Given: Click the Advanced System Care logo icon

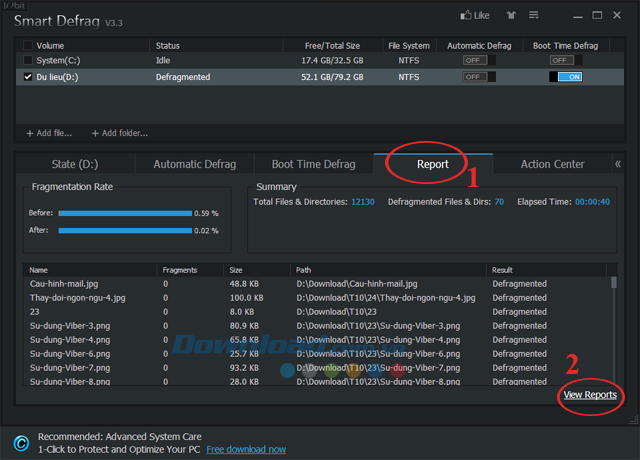Looking at the screenshot, I should 20,443.
